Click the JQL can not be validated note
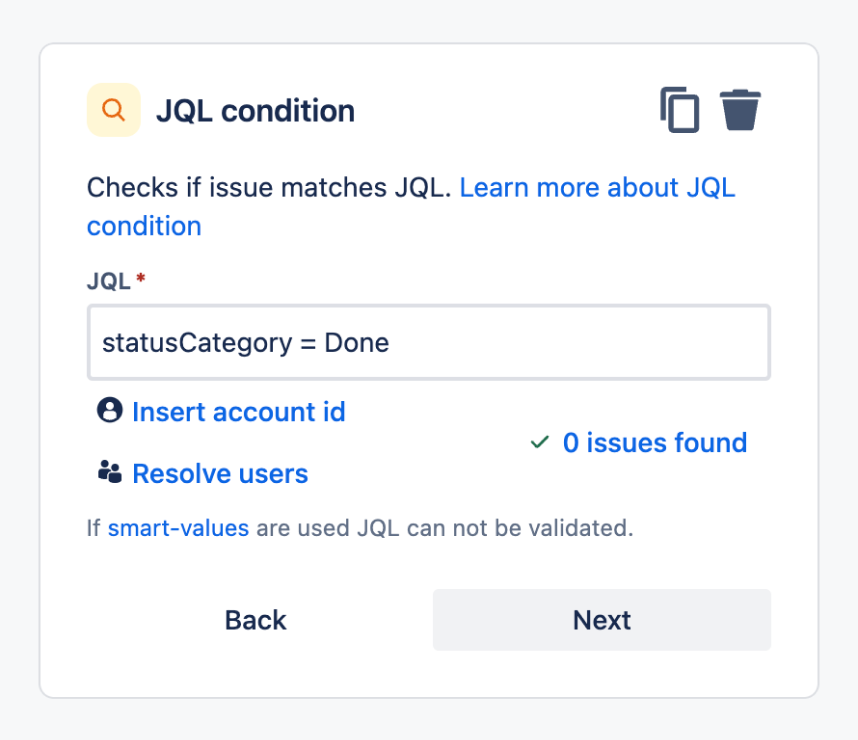The image size is (858, 740). tap(445, 528)
